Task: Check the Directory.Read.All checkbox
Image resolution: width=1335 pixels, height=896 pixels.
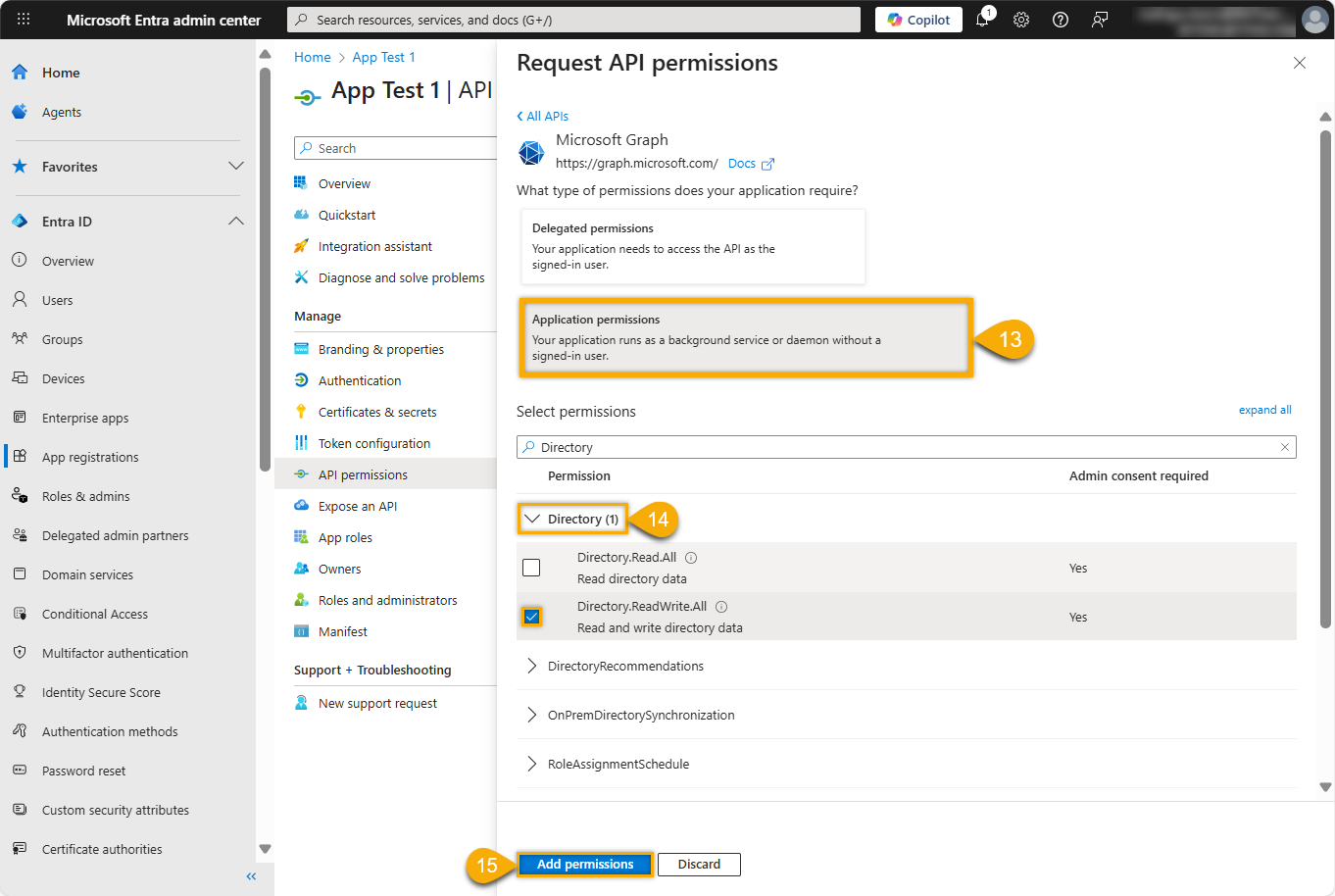Action: click(531, 568)
